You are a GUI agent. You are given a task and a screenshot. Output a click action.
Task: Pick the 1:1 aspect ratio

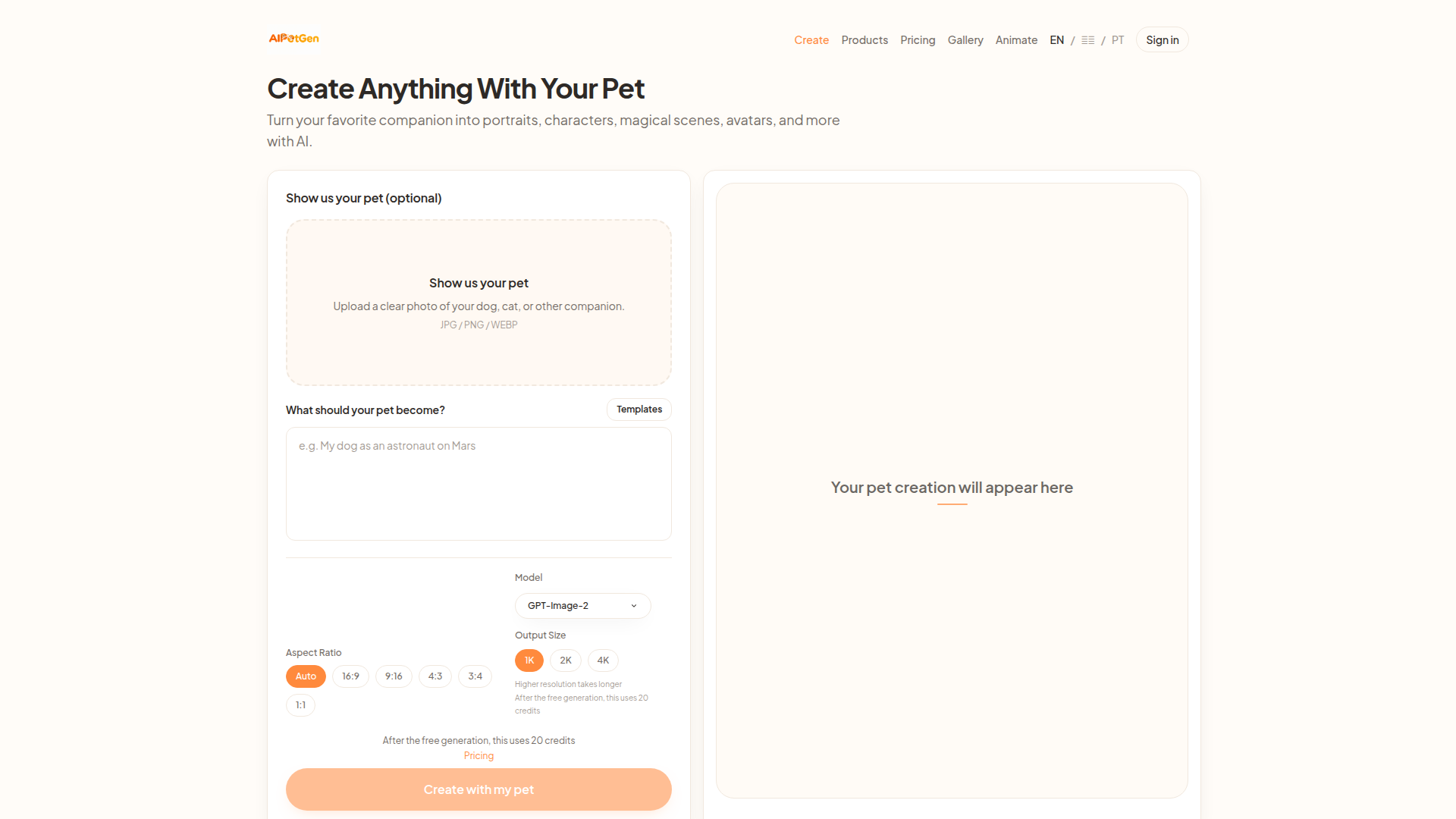point(300,705)
